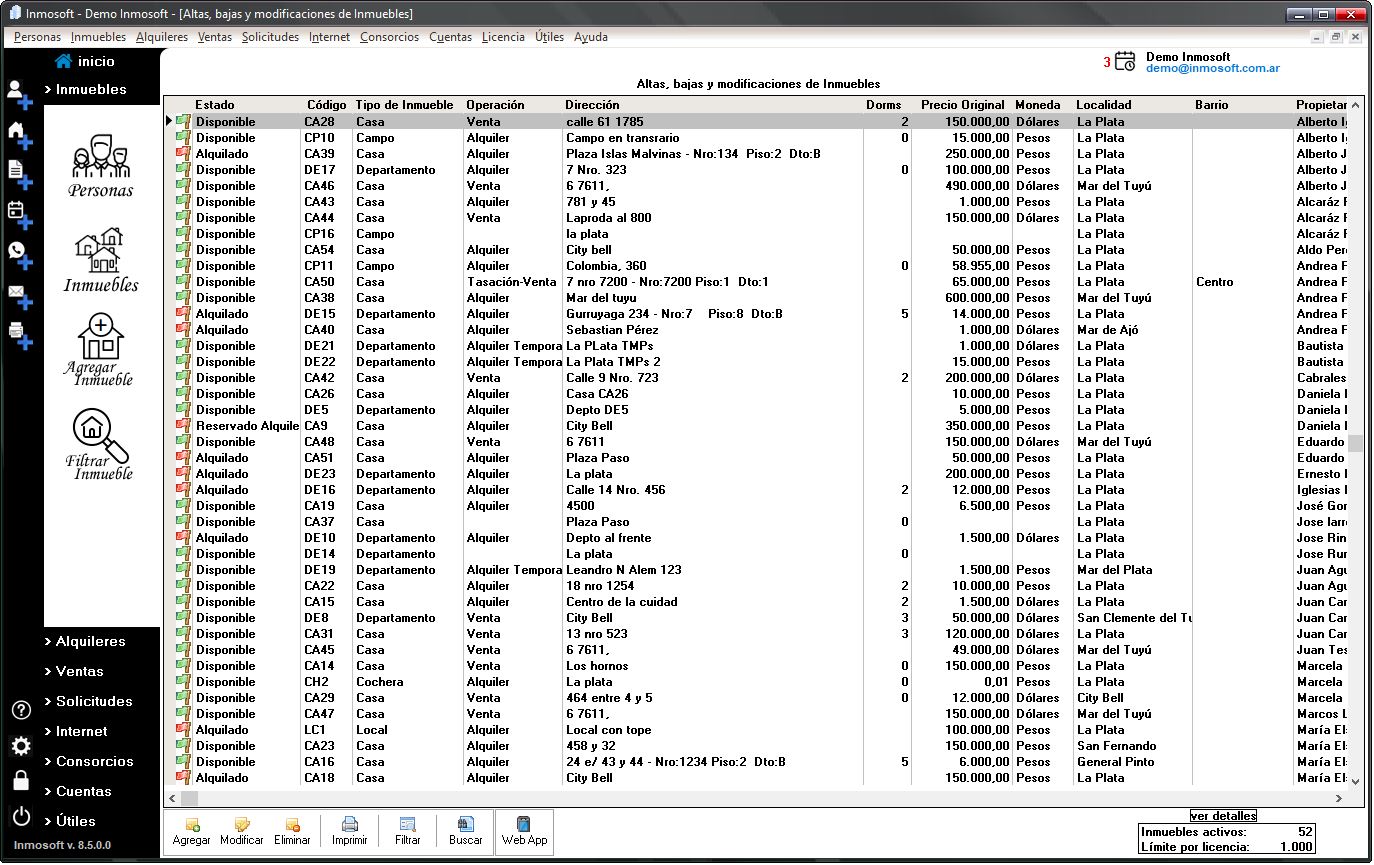Click the 'San Clemente del Tu' locality cell
The height and width of the screenshot is (865, 1374).
(x=1133, y=618)
